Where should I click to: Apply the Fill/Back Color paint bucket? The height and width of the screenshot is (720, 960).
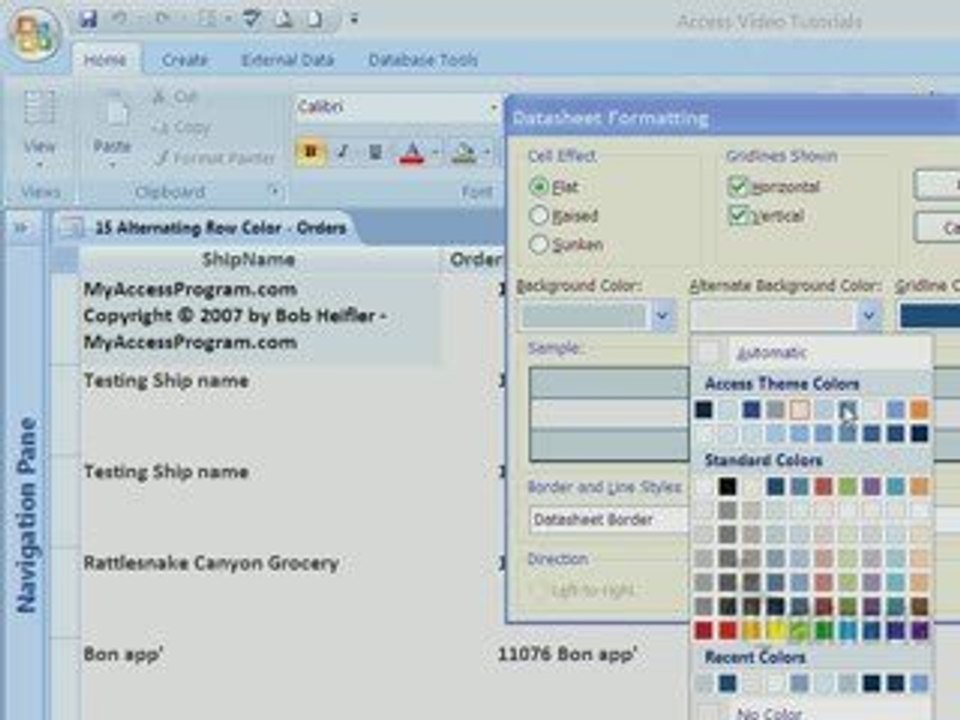[x=463, y=152]
